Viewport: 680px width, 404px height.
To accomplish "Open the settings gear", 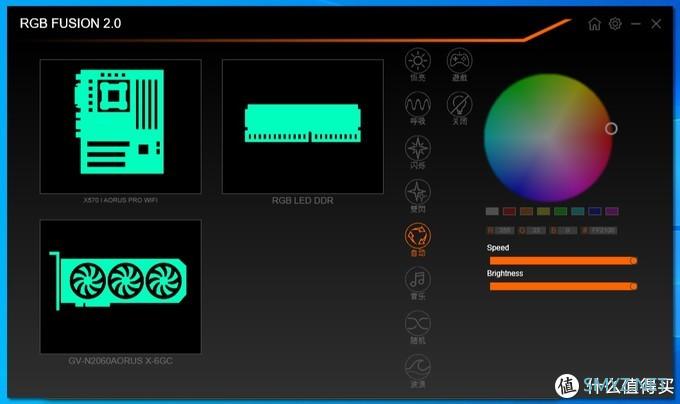I will pyautogui.click(x=615, y=24).
